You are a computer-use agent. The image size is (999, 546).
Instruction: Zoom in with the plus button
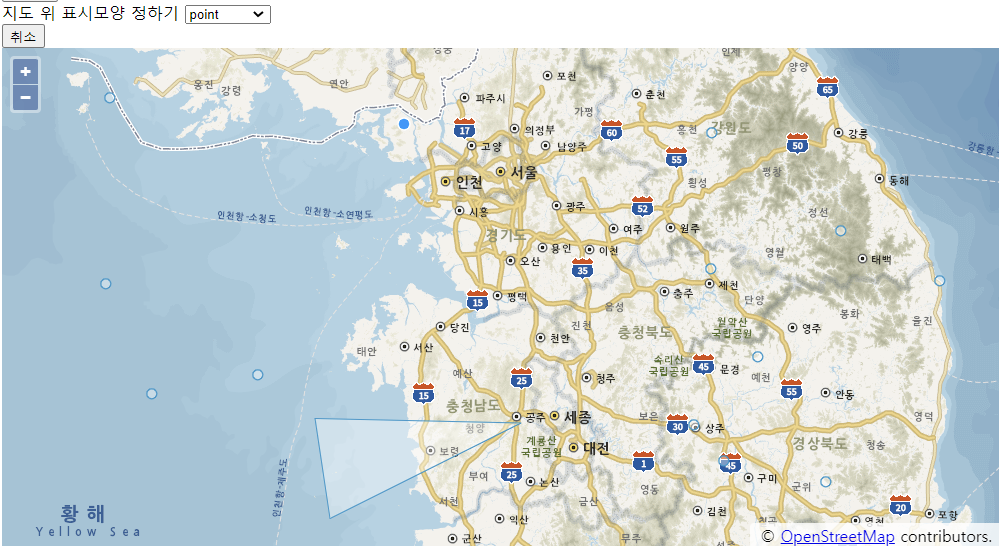click(25, 71)
